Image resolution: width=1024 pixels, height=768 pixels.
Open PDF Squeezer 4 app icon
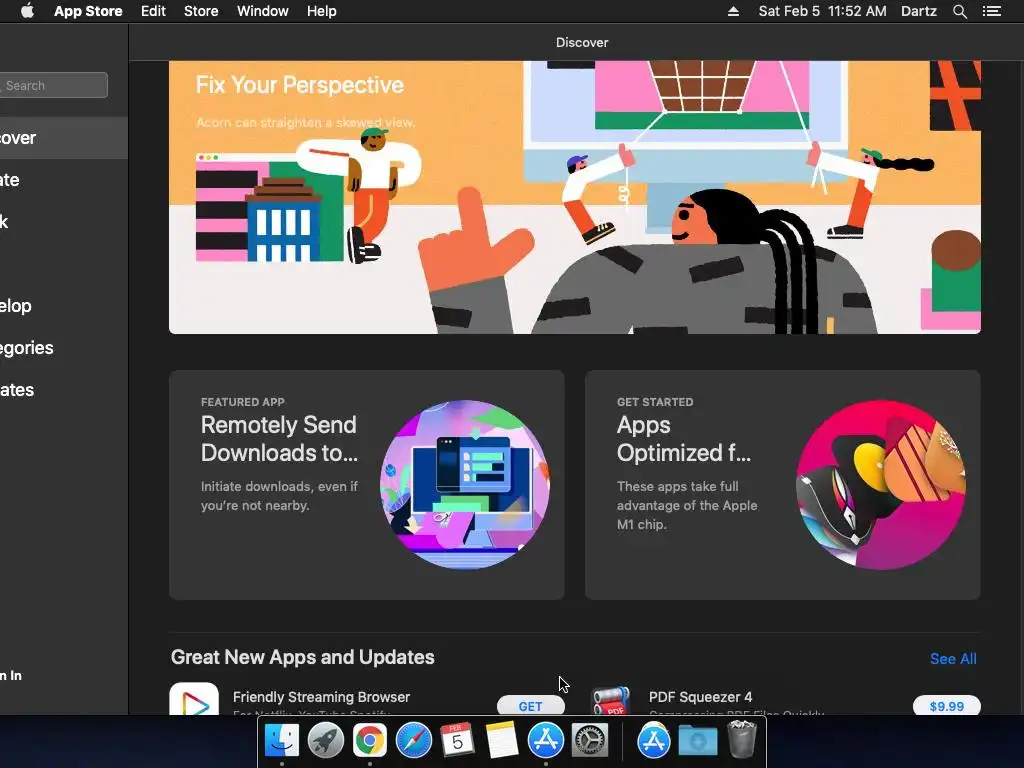click(x=610, y=699)
